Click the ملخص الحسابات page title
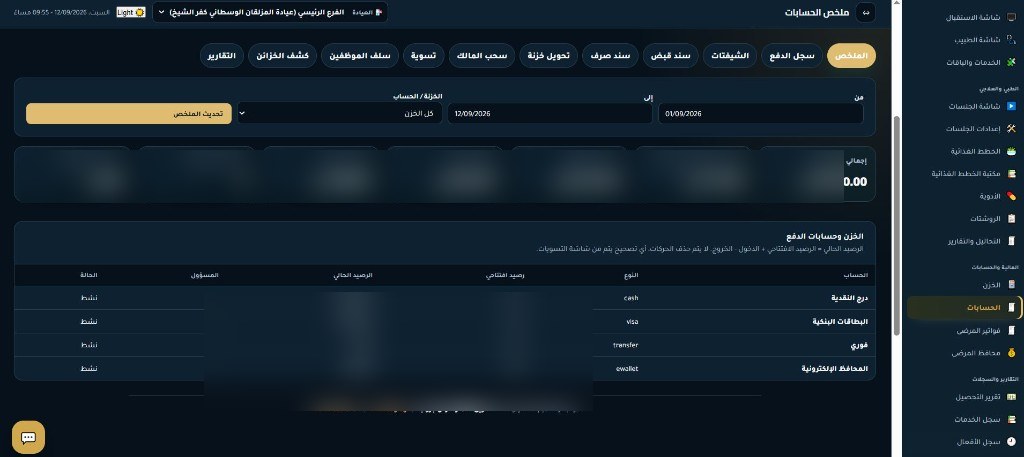 click(x=817, y=12)
